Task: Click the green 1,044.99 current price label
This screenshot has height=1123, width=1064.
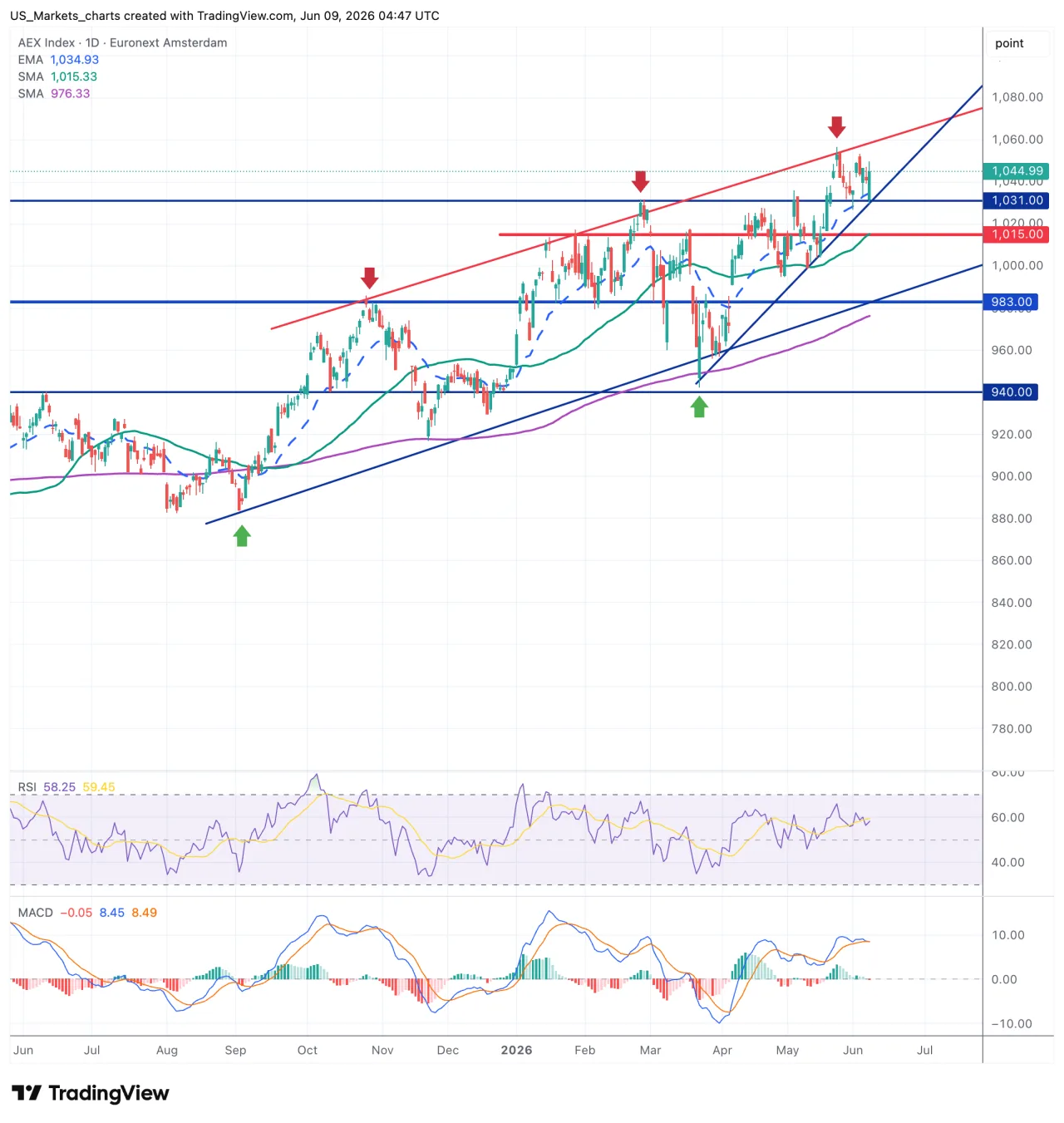Action: pyautogui.click(x=1016, y=171)
